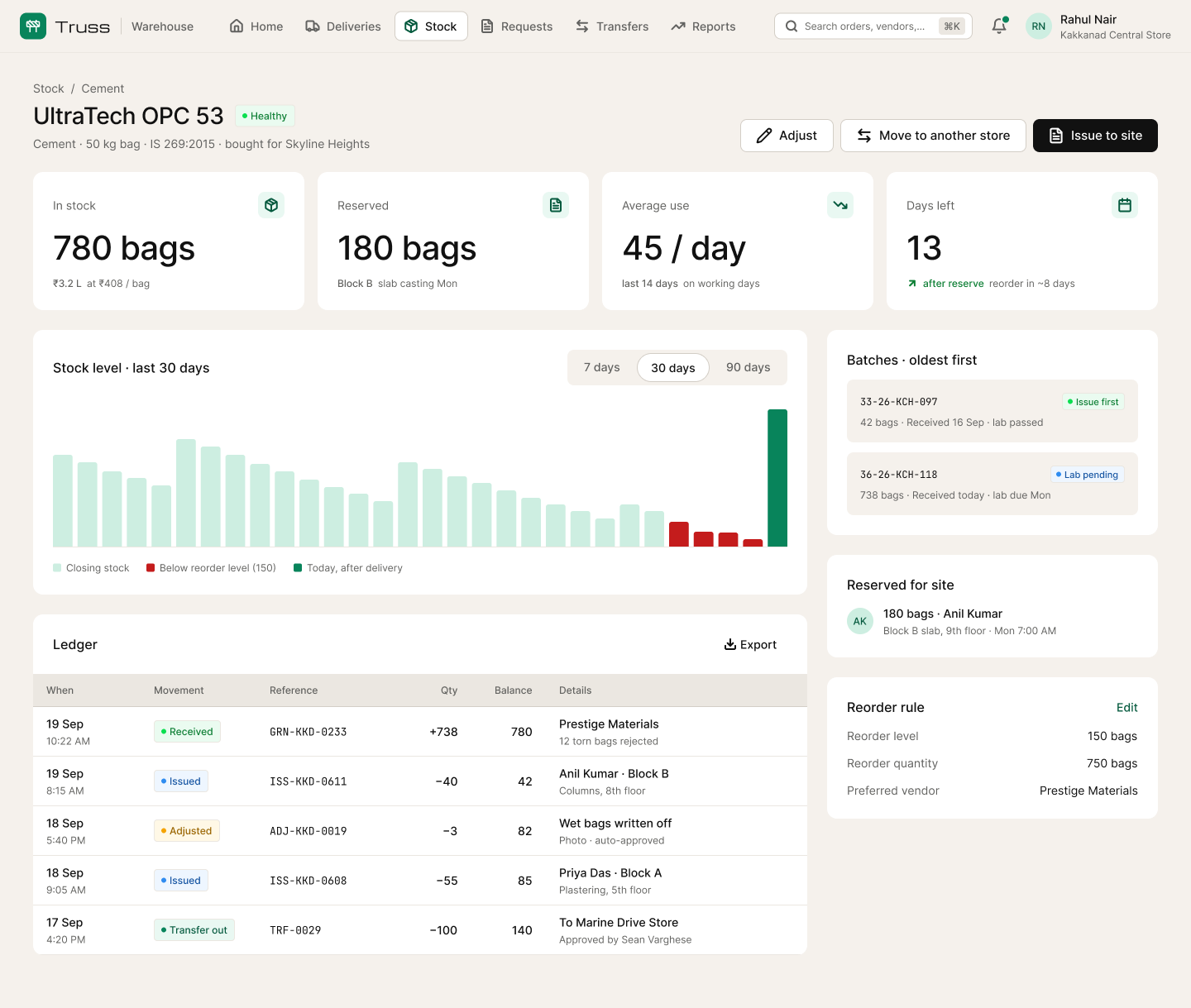This screenshot has height=1008, width=1191.
Task: Click the Lab pending badge
Action: click(x=1088, y=475)
